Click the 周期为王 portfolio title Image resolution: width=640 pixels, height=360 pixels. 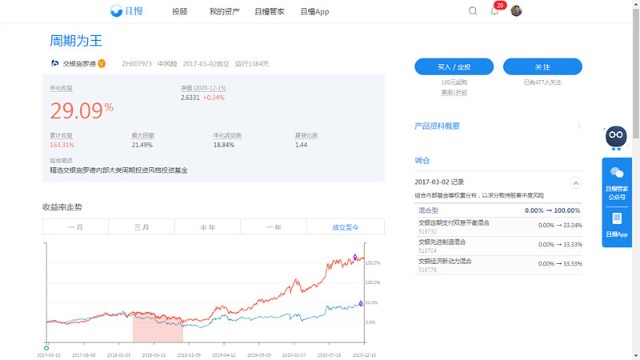click(x=76, y=41)
